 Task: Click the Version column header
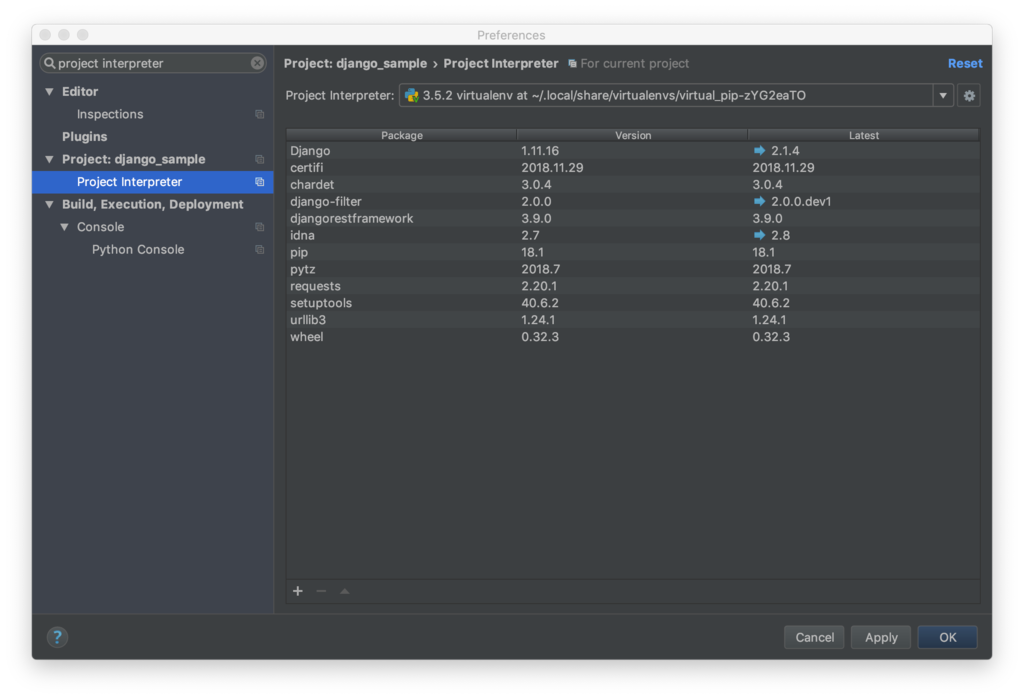tap(630, 134)
